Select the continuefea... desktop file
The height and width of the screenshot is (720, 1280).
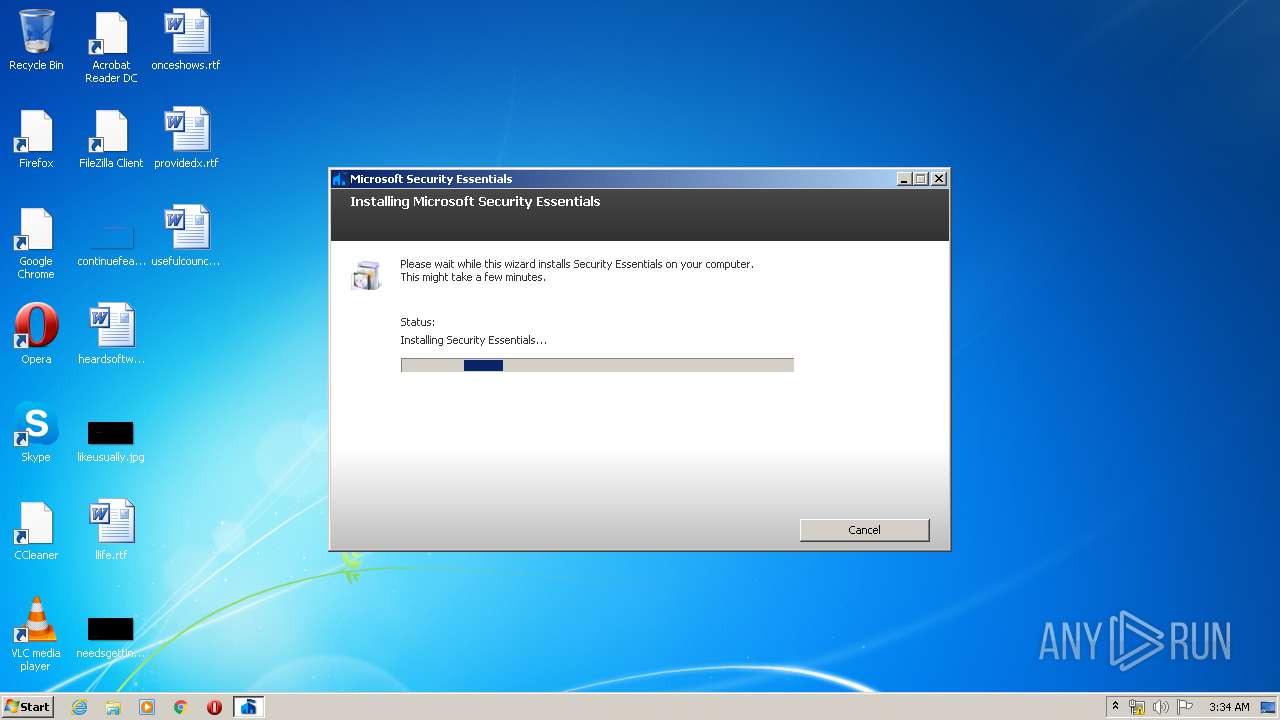tap(111, 243)
